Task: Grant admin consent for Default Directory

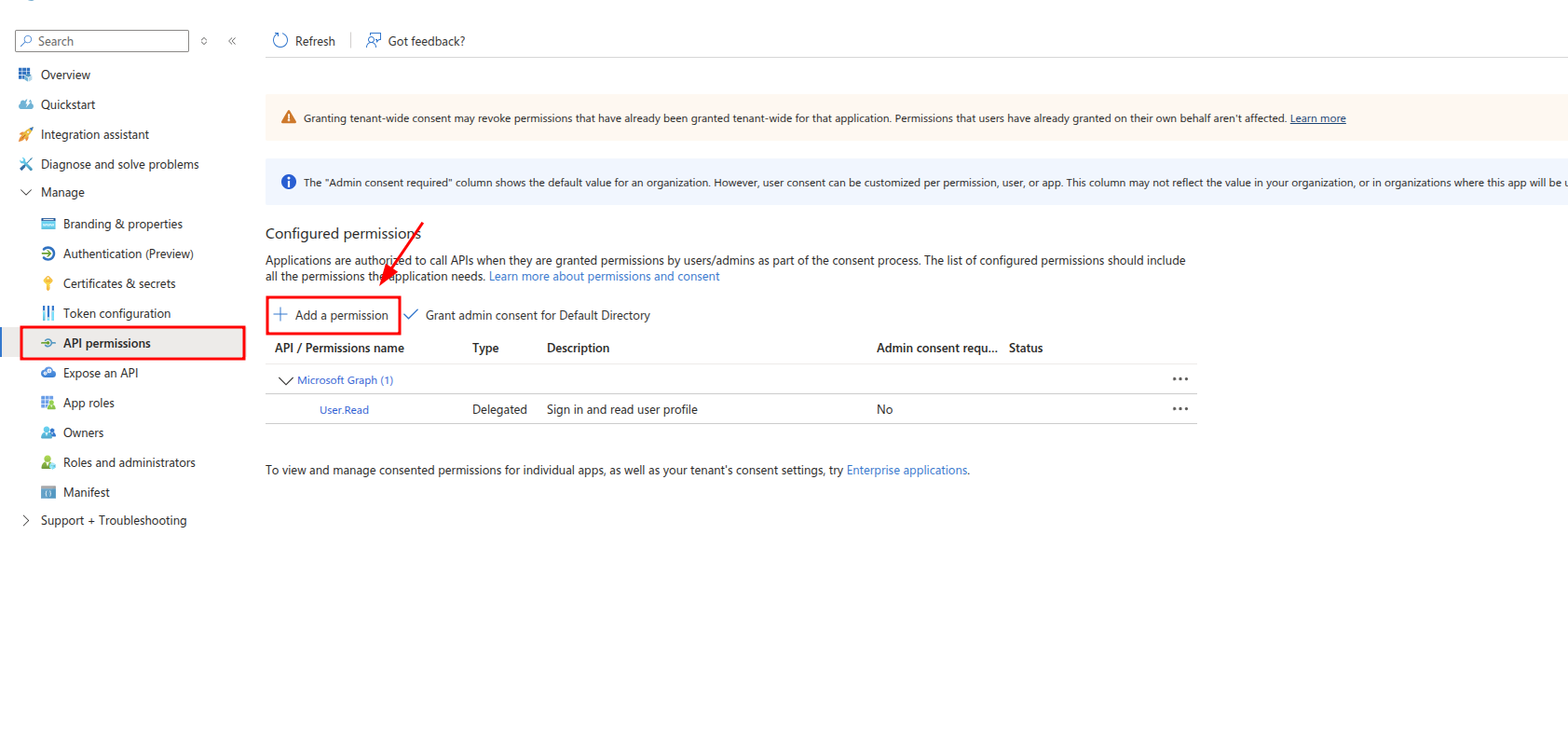Action: coord(538,315)
